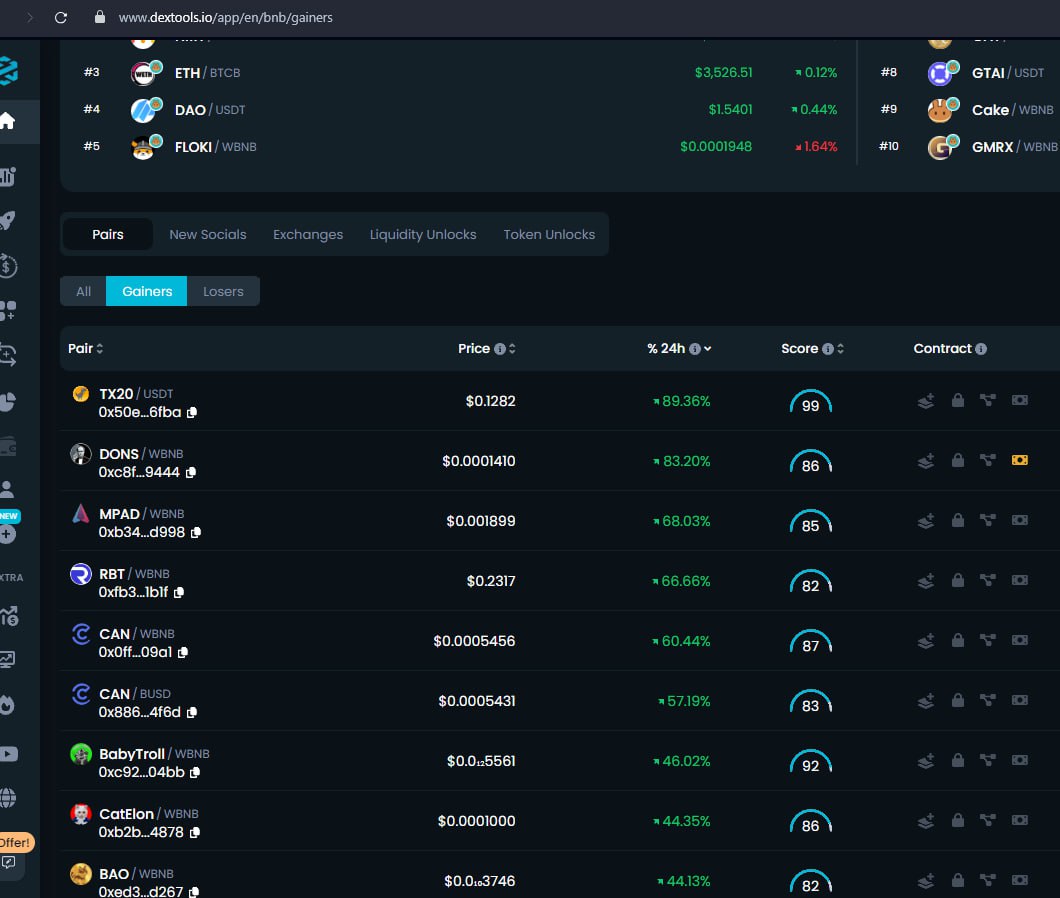Image resolution: width=1060 pixels, height=898 pixels.
Task: Open the BAO / WBNB pair
Action: 136,874
